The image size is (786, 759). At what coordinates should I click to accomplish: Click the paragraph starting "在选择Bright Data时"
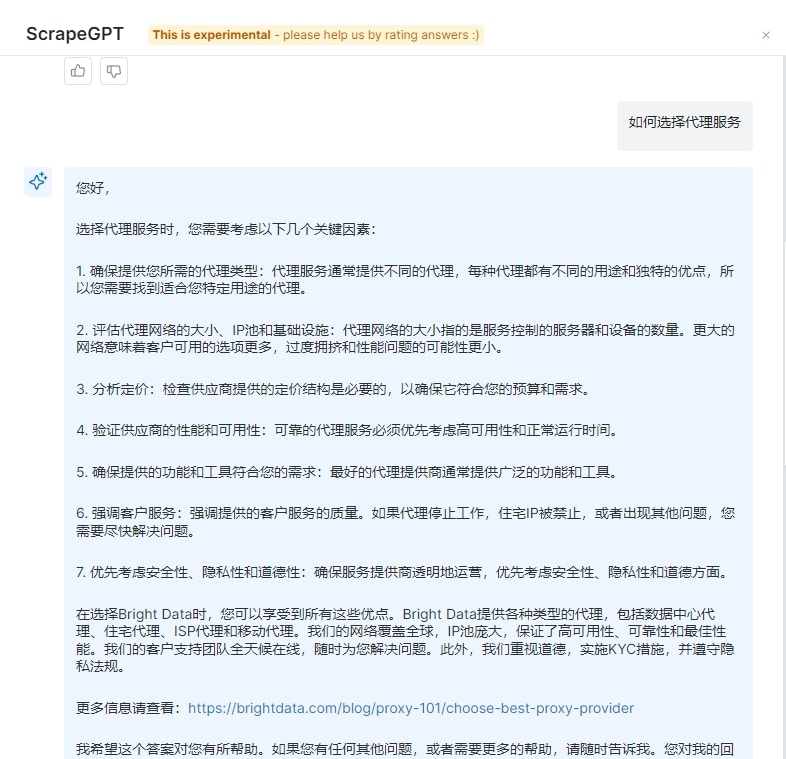tap(405, 640)
